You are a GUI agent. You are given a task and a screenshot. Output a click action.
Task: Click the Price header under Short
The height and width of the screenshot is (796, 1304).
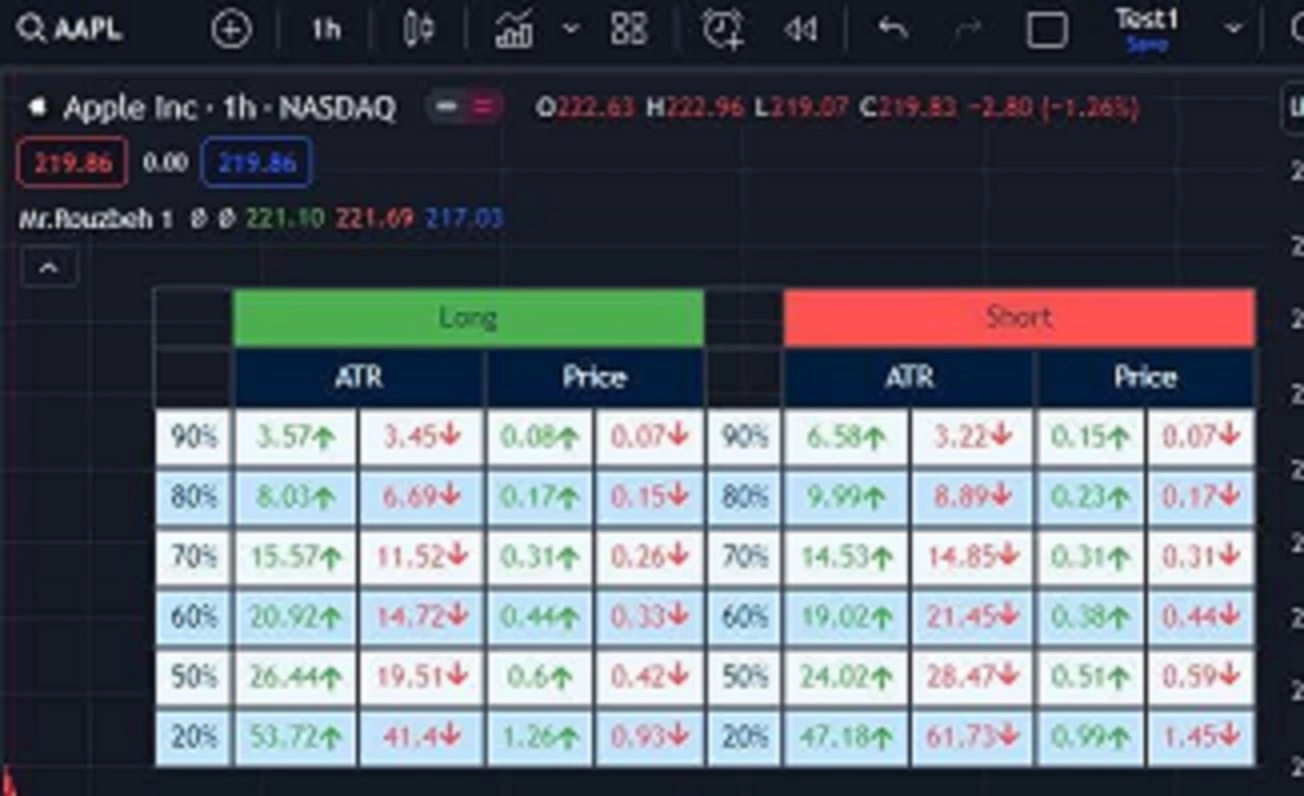point(1145,378)
